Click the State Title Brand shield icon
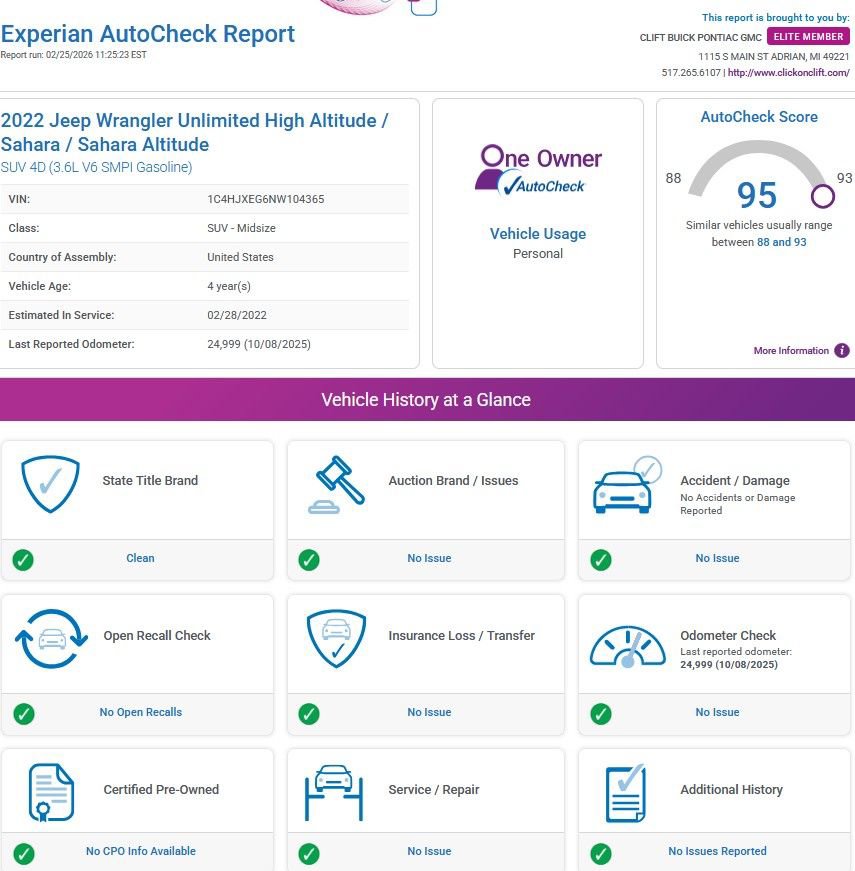855x871 pixels. tap(50, 484)
